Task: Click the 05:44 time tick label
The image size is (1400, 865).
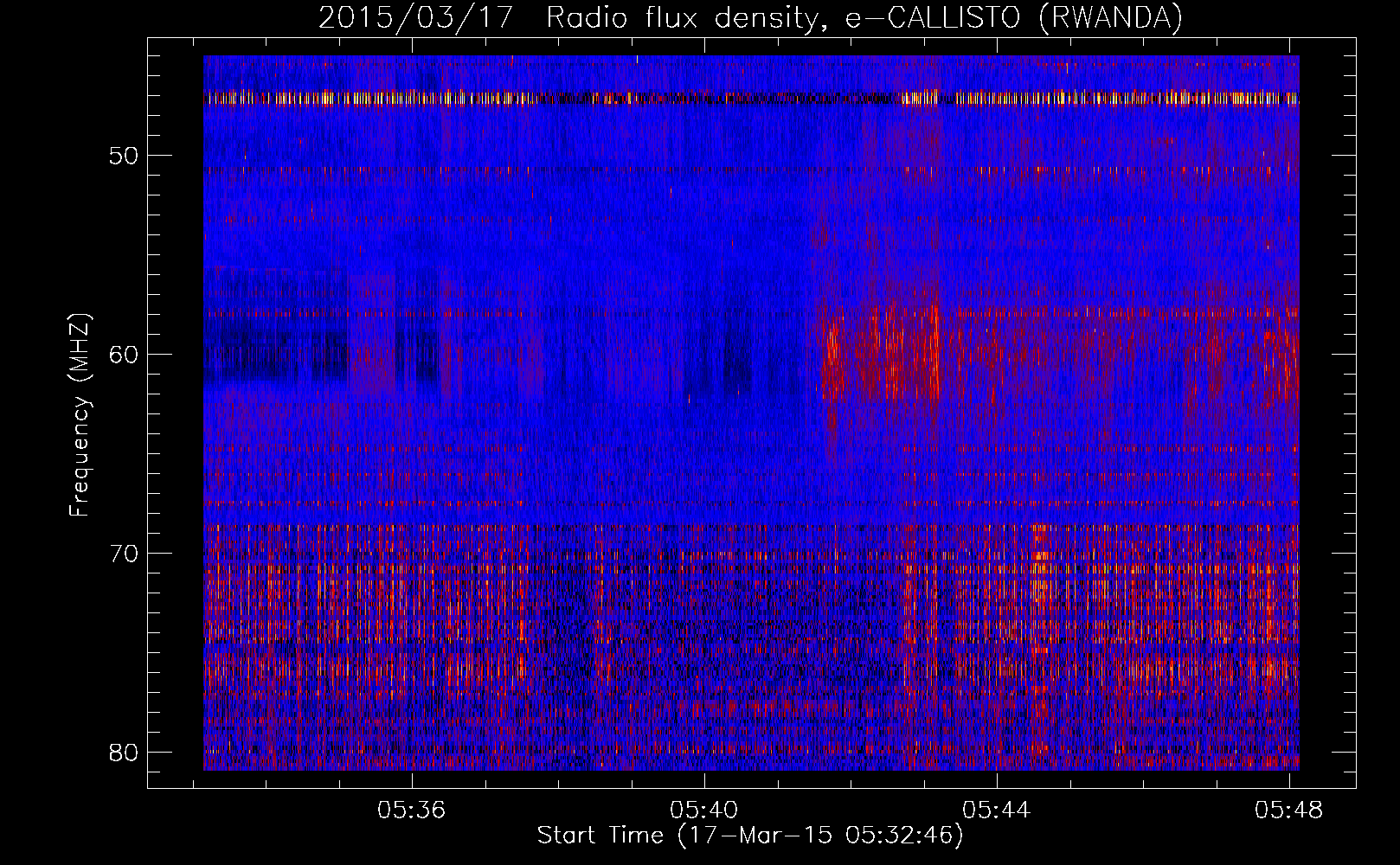Action: pyautogui.click(x=997, y=810)
